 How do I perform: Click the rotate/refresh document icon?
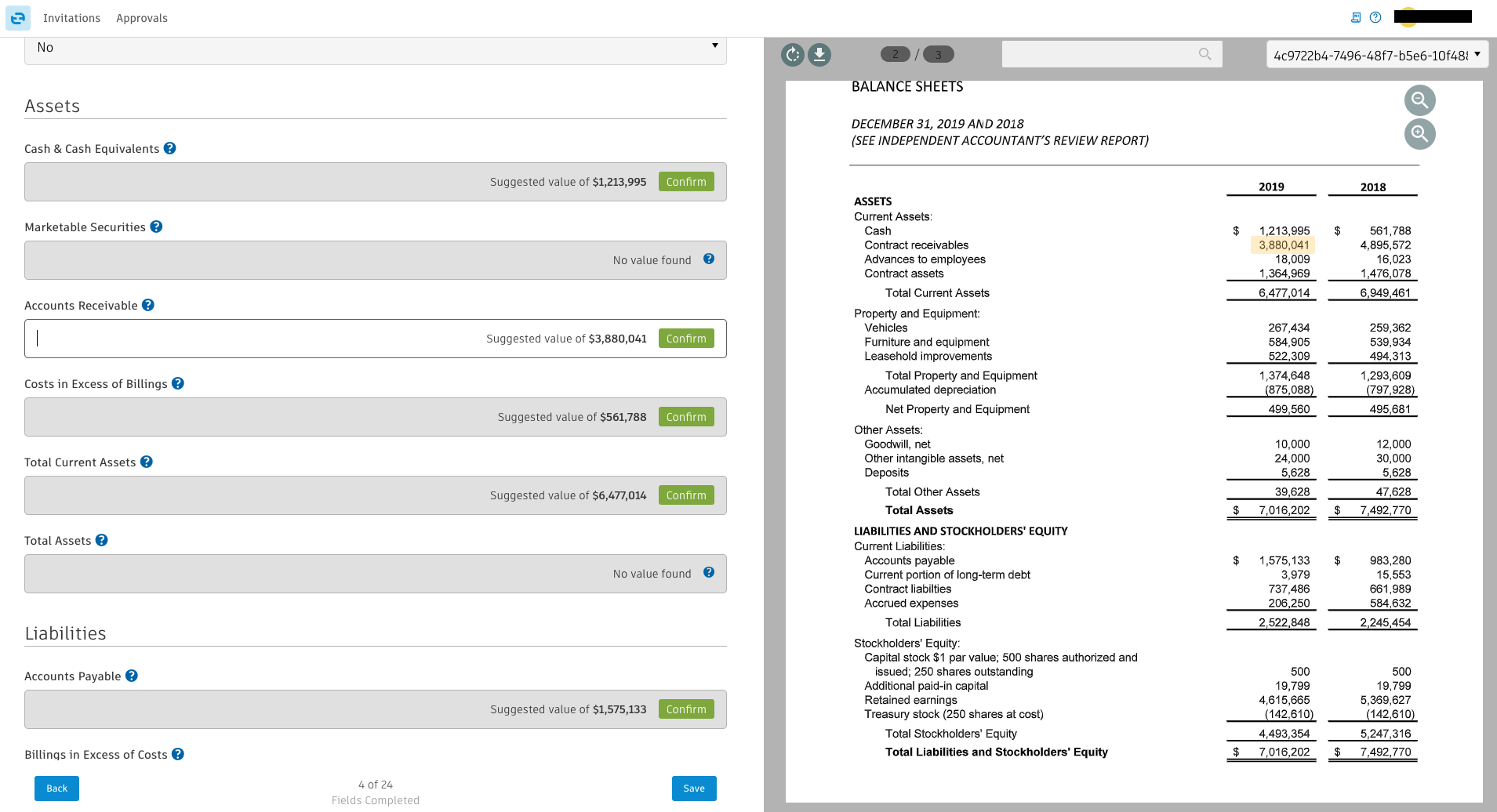791,55
